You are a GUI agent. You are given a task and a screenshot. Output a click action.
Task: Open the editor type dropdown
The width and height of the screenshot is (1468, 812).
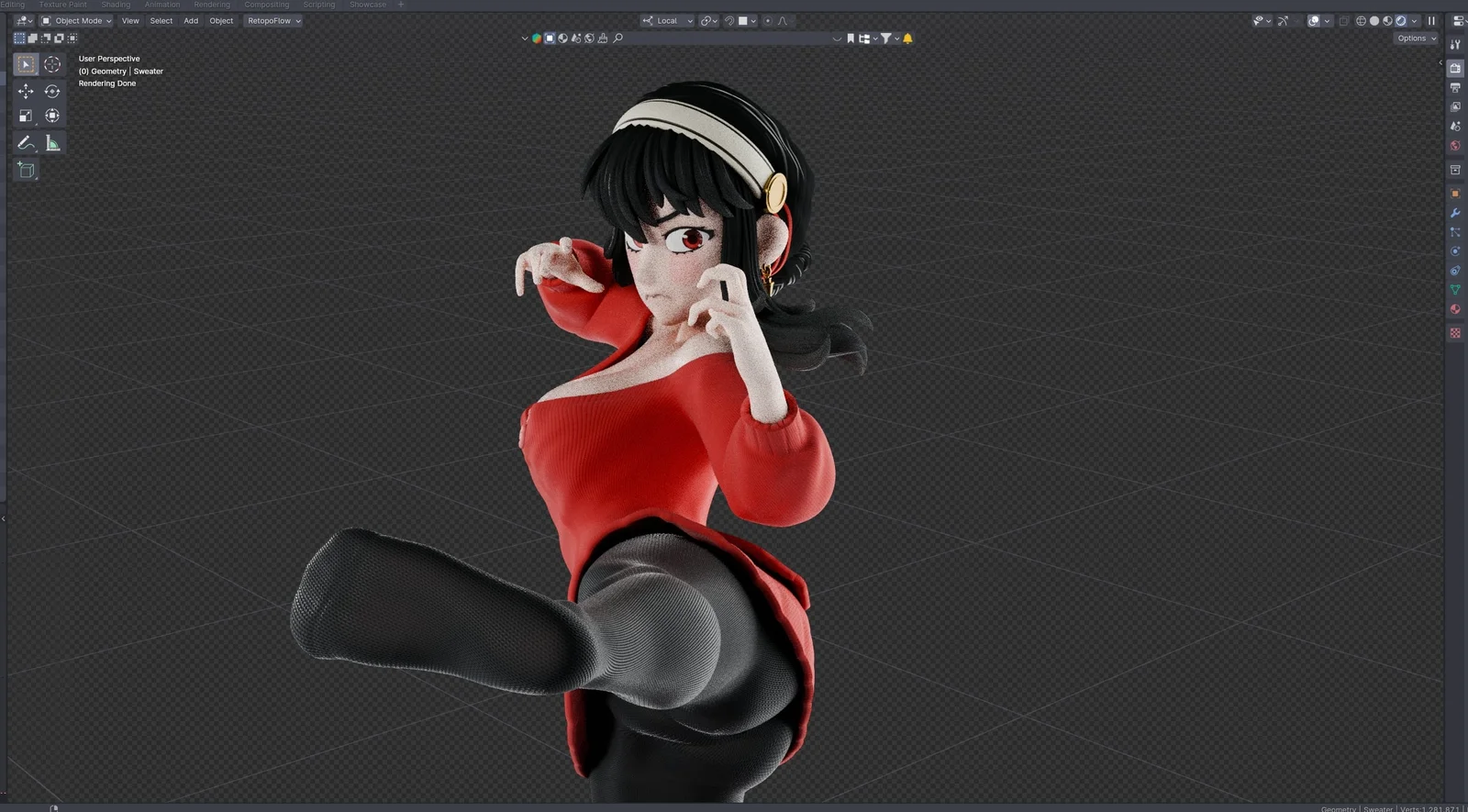[x=24, y=20]
